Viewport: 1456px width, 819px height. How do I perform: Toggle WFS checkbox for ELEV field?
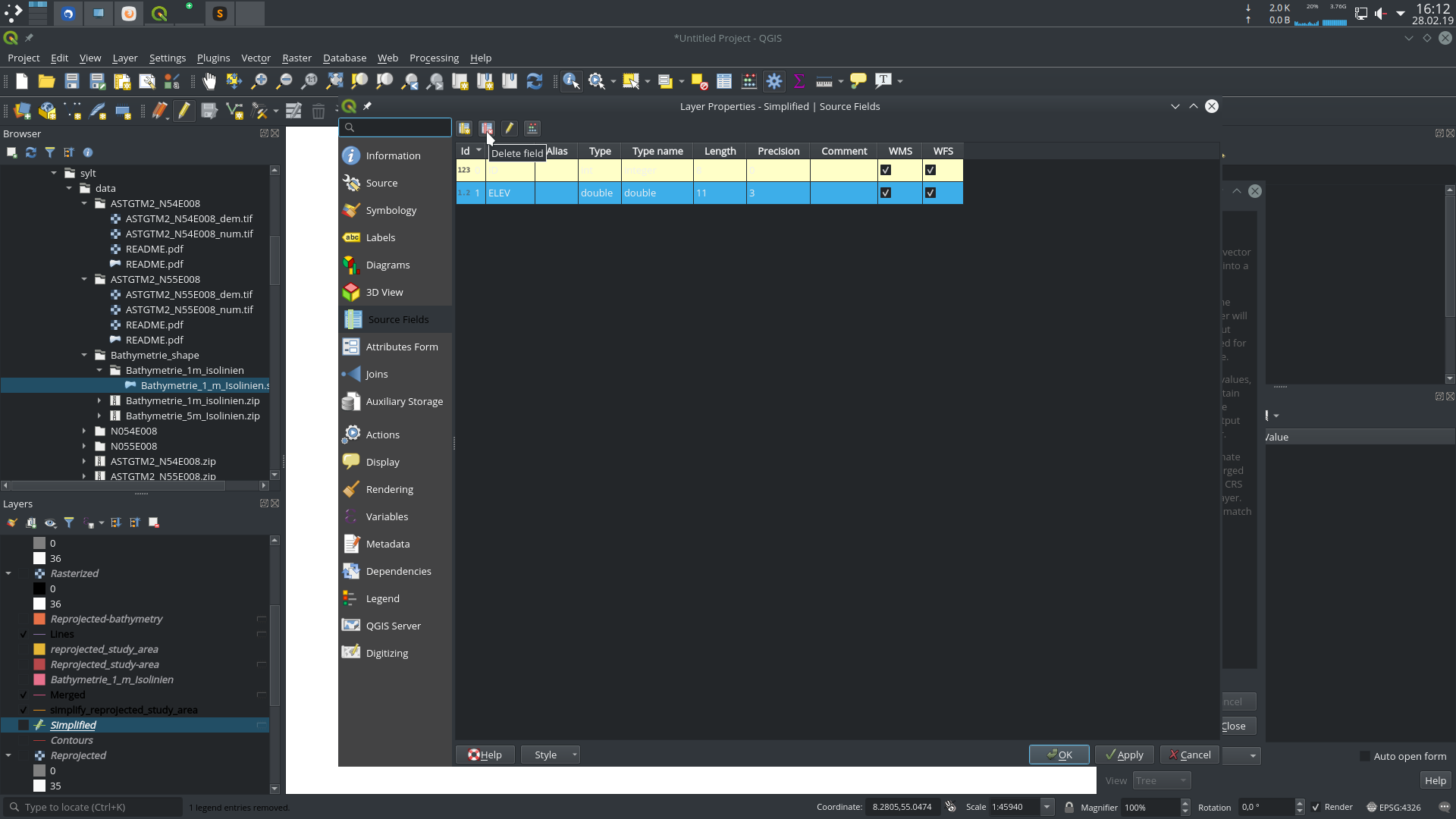[x=931, y=192]
